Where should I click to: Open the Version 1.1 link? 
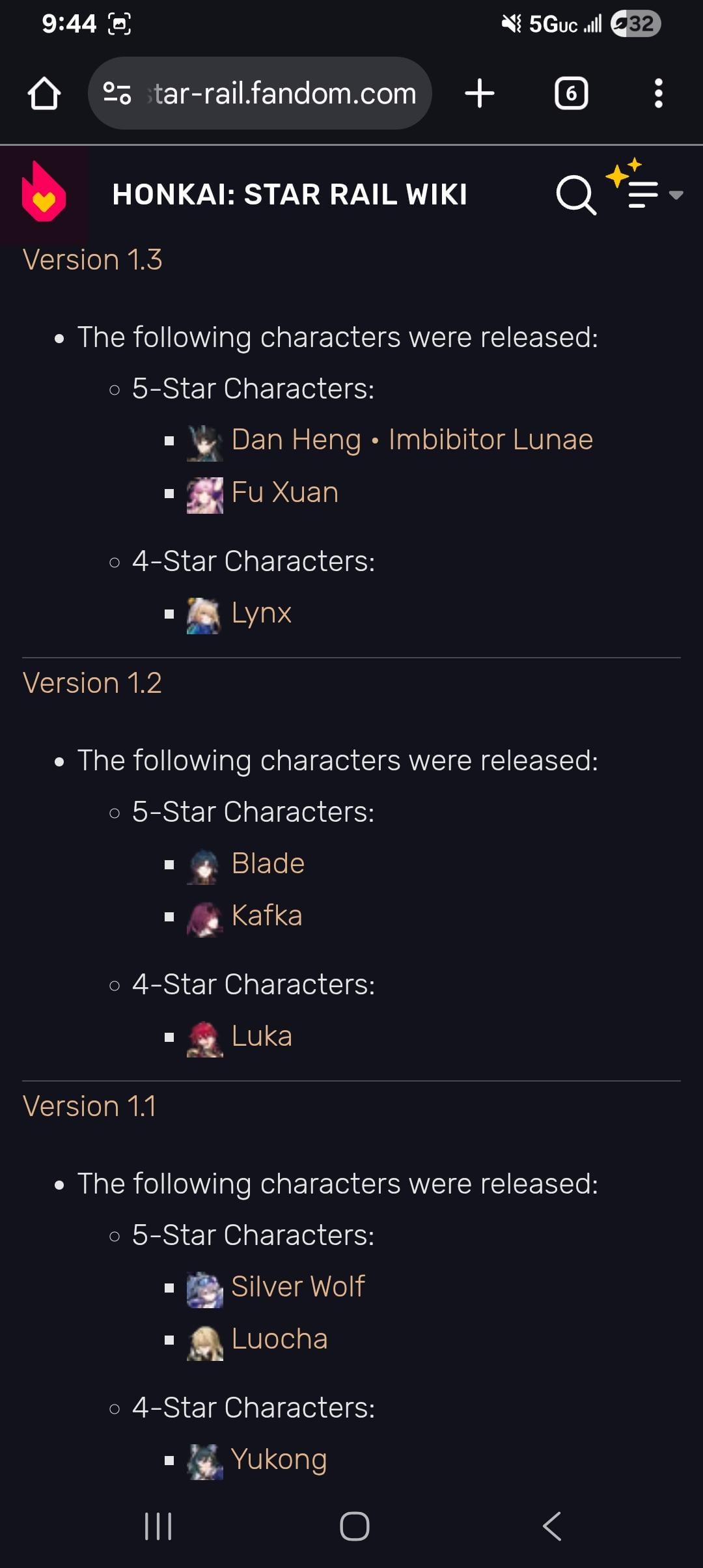coord(90,1106)
